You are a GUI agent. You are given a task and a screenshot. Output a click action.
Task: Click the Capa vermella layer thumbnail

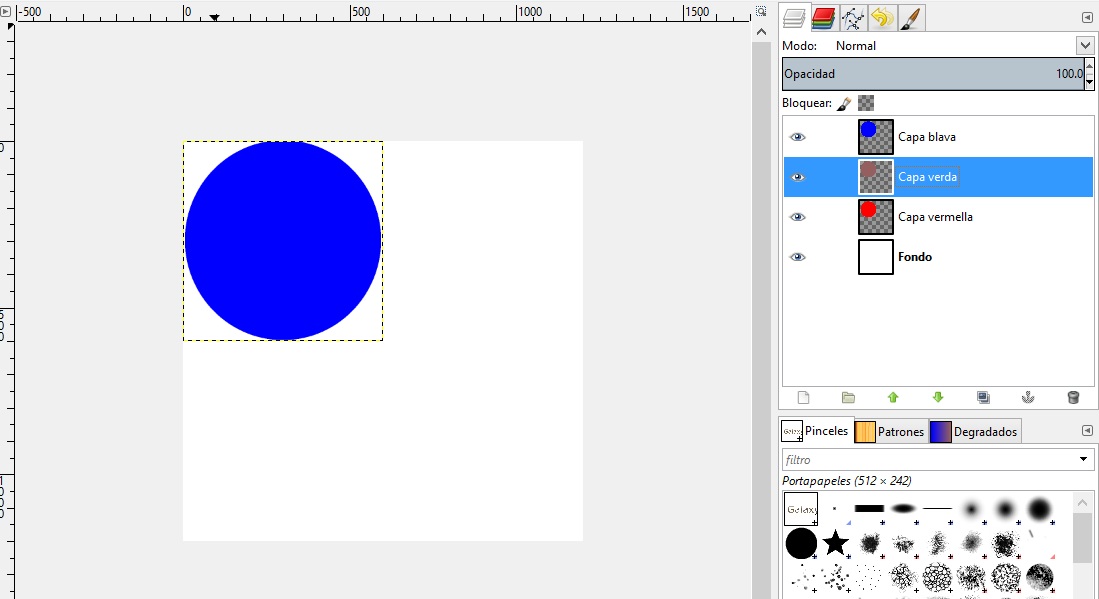[875, 217]
